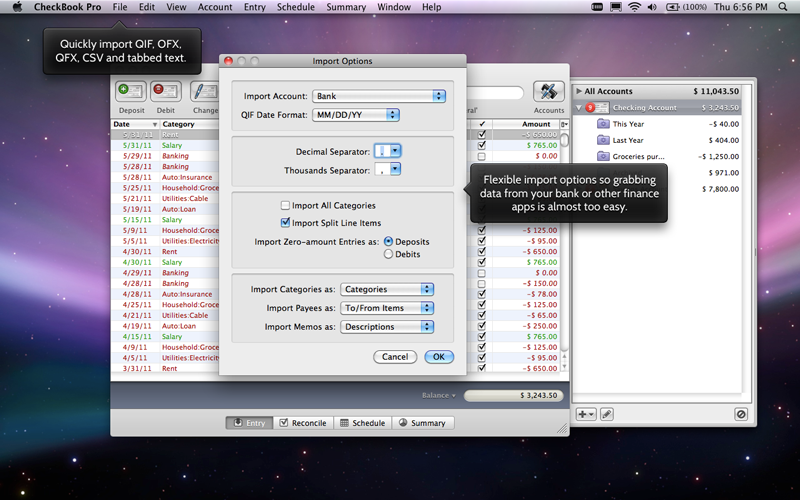Click the Checking Account icon in sidebar

597,108
